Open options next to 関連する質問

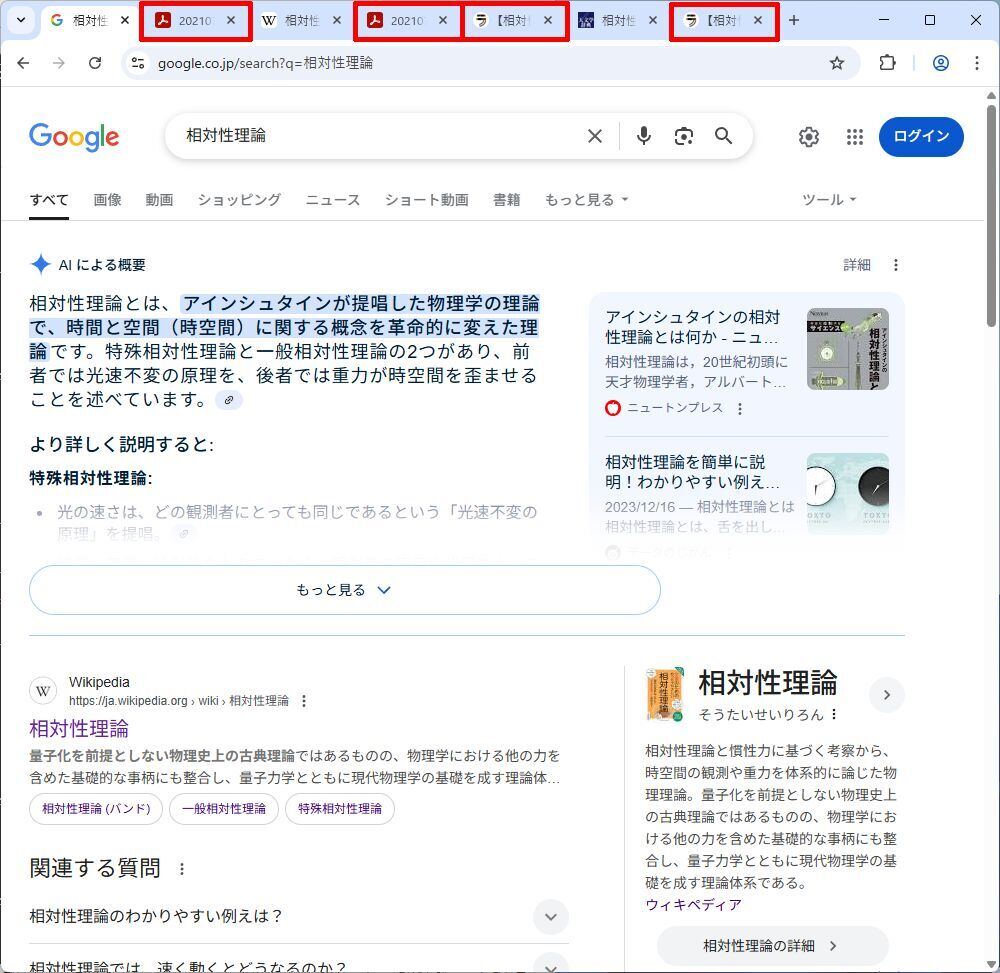point(182,869)
